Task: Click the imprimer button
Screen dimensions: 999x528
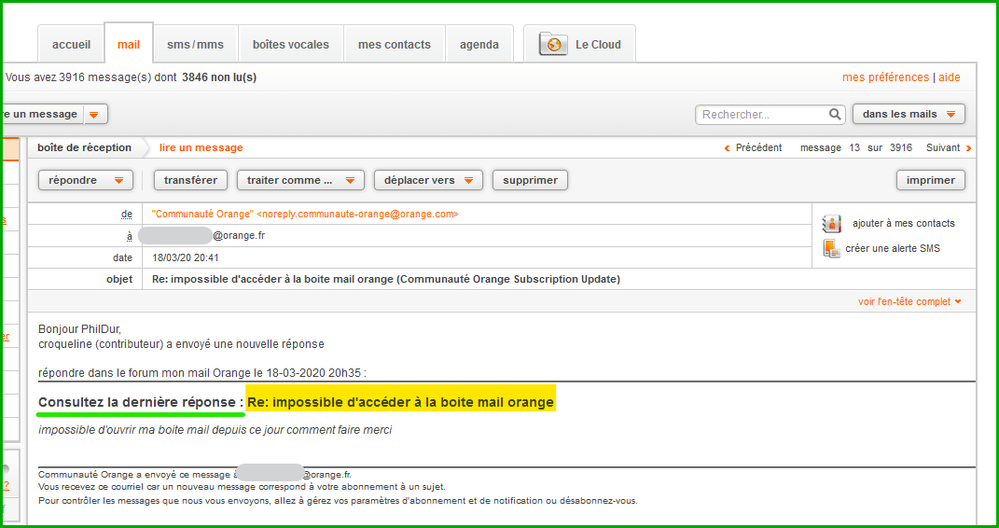Action: pyautogui.click(x=931, y=180)
